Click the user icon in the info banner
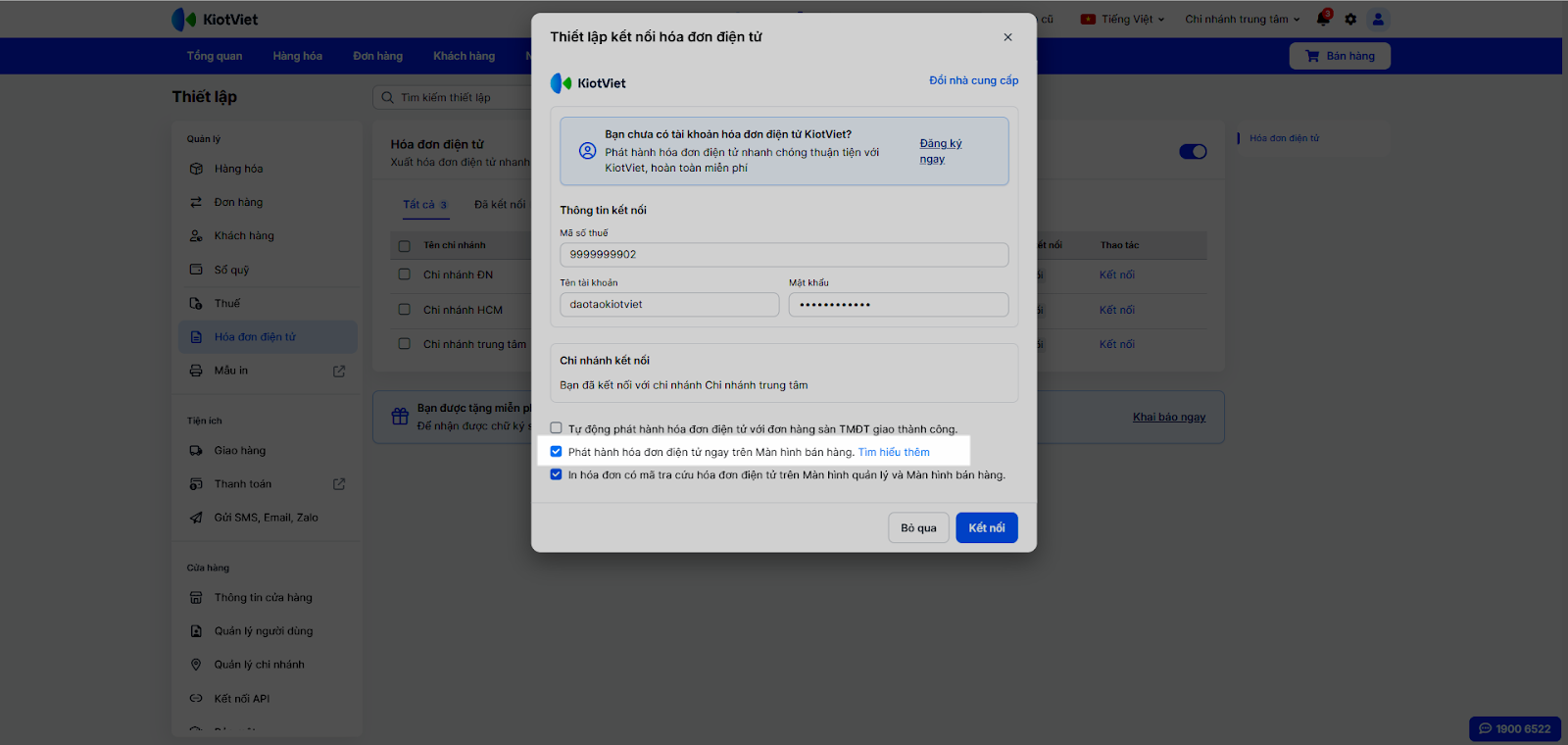1568x745 pixels. point(587,151)
